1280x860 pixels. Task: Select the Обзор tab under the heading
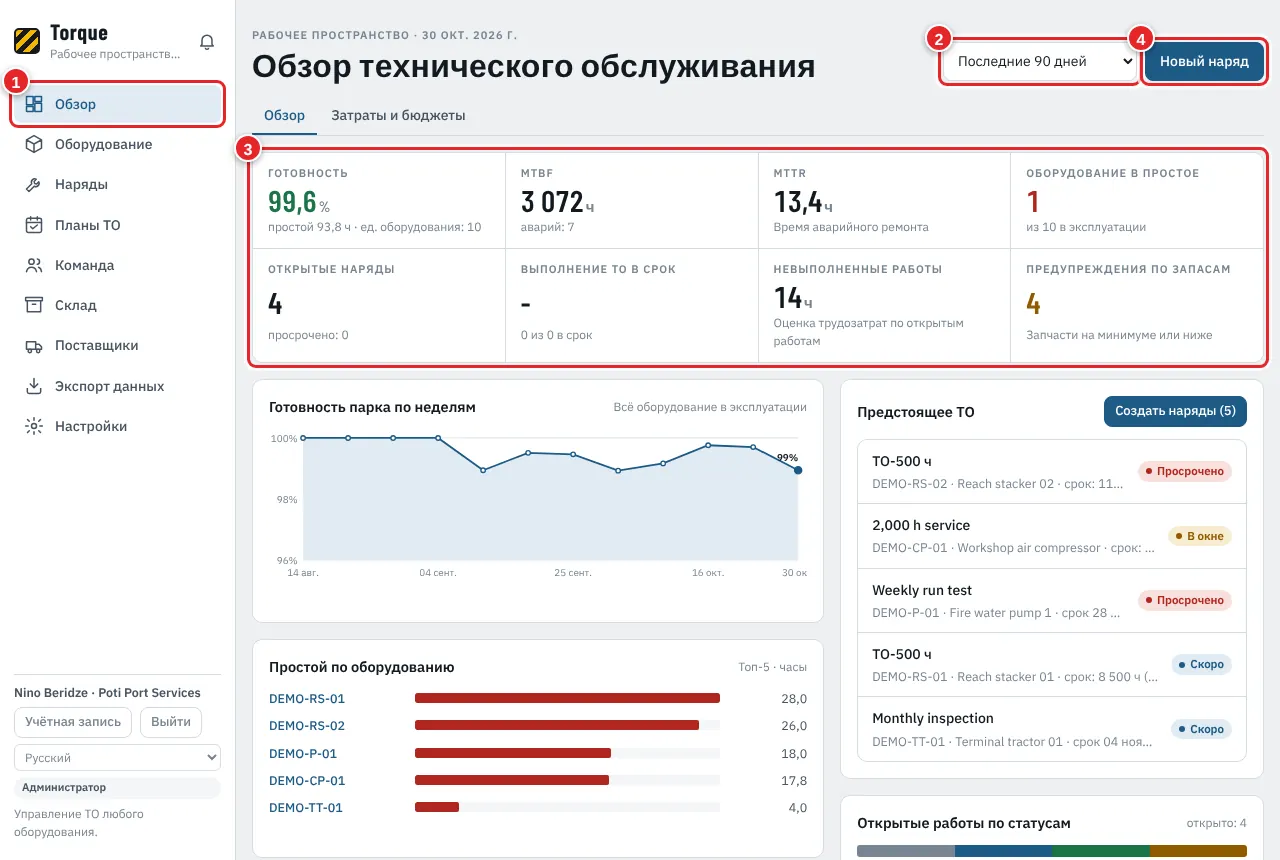tap(284, 115)
